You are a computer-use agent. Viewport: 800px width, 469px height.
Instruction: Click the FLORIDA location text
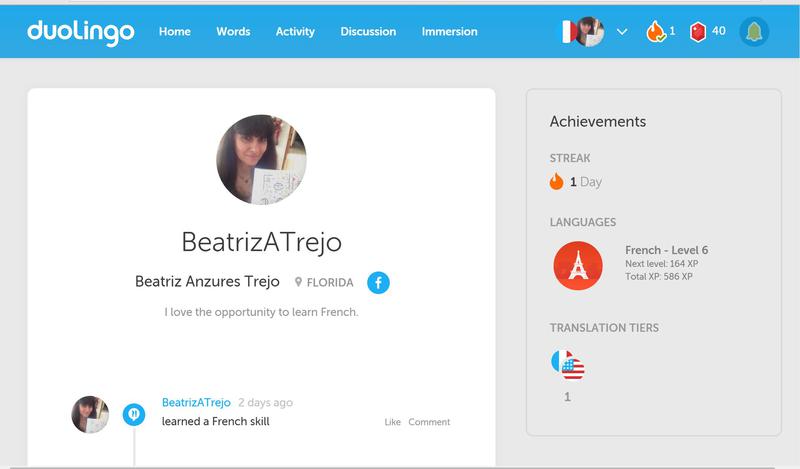(330, 282)
